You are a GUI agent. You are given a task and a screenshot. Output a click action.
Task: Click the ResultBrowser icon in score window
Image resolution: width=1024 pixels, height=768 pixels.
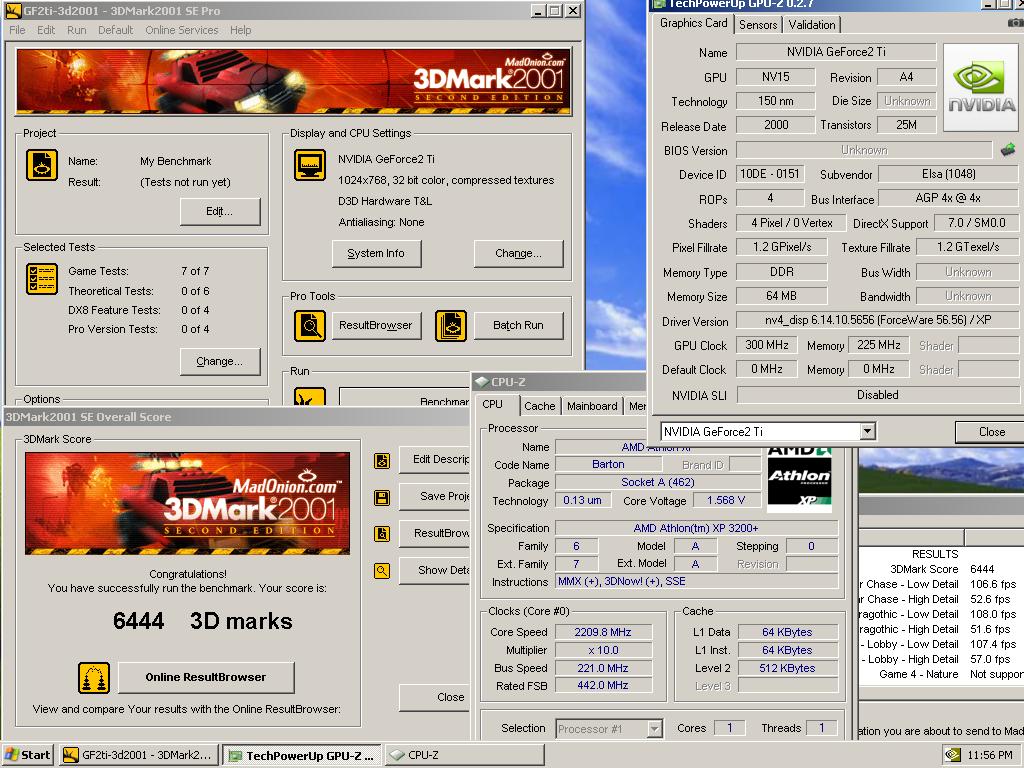click(382, 534)
